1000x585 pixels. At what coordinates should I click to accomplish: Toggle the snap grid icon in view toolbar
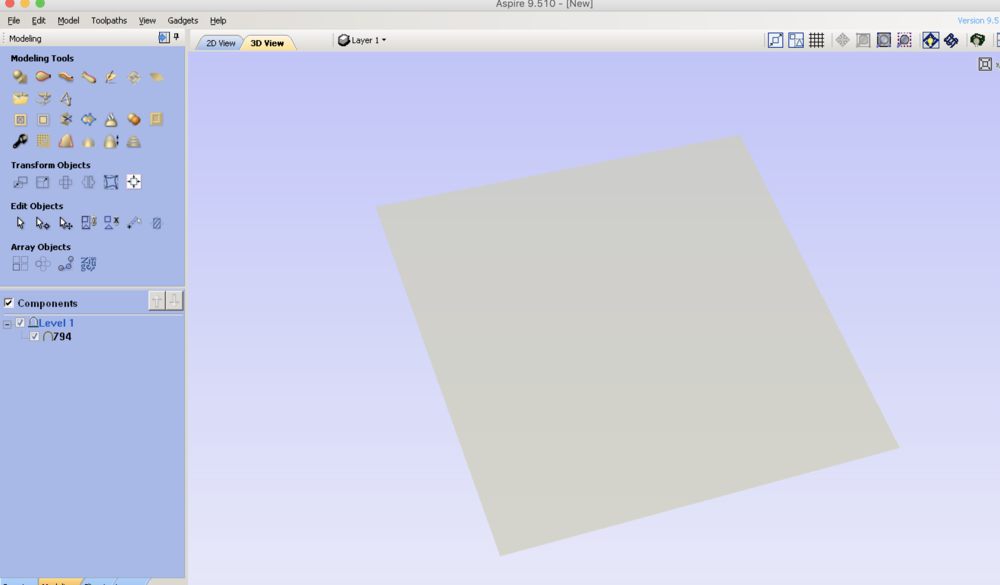(817, 40)
